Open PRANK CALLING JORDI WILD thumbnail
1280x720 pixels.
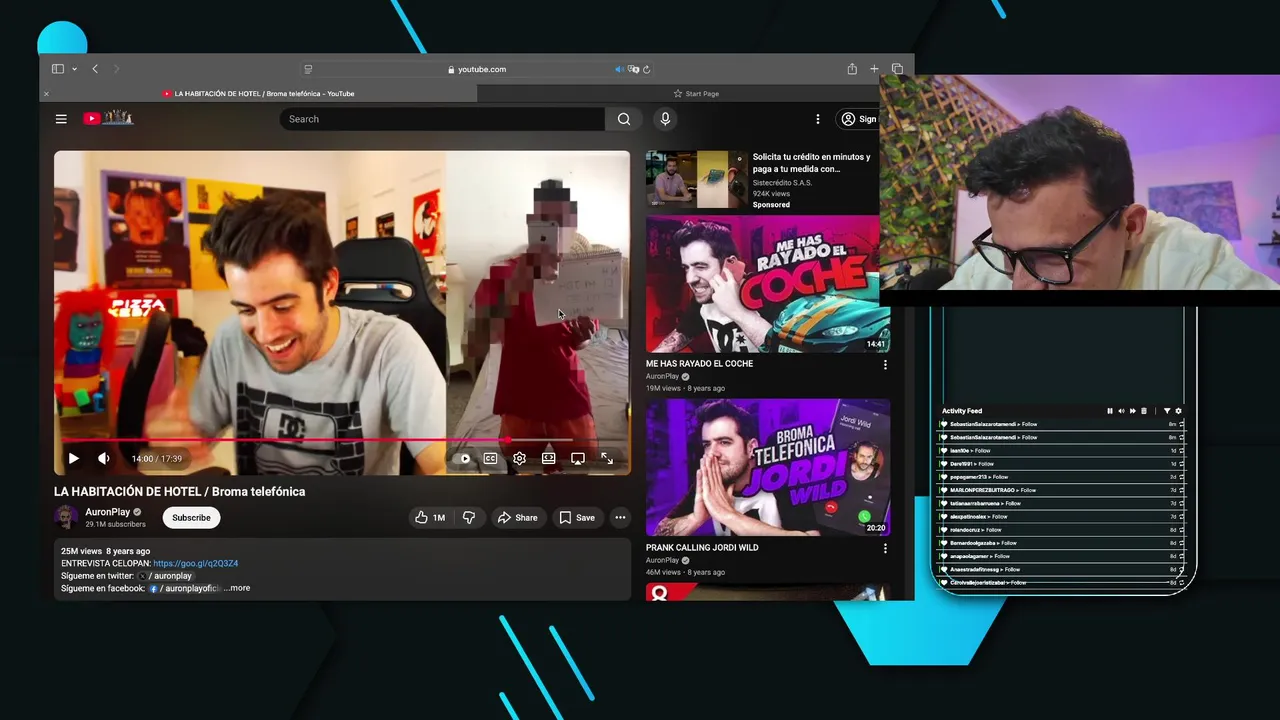click(768, 467)
